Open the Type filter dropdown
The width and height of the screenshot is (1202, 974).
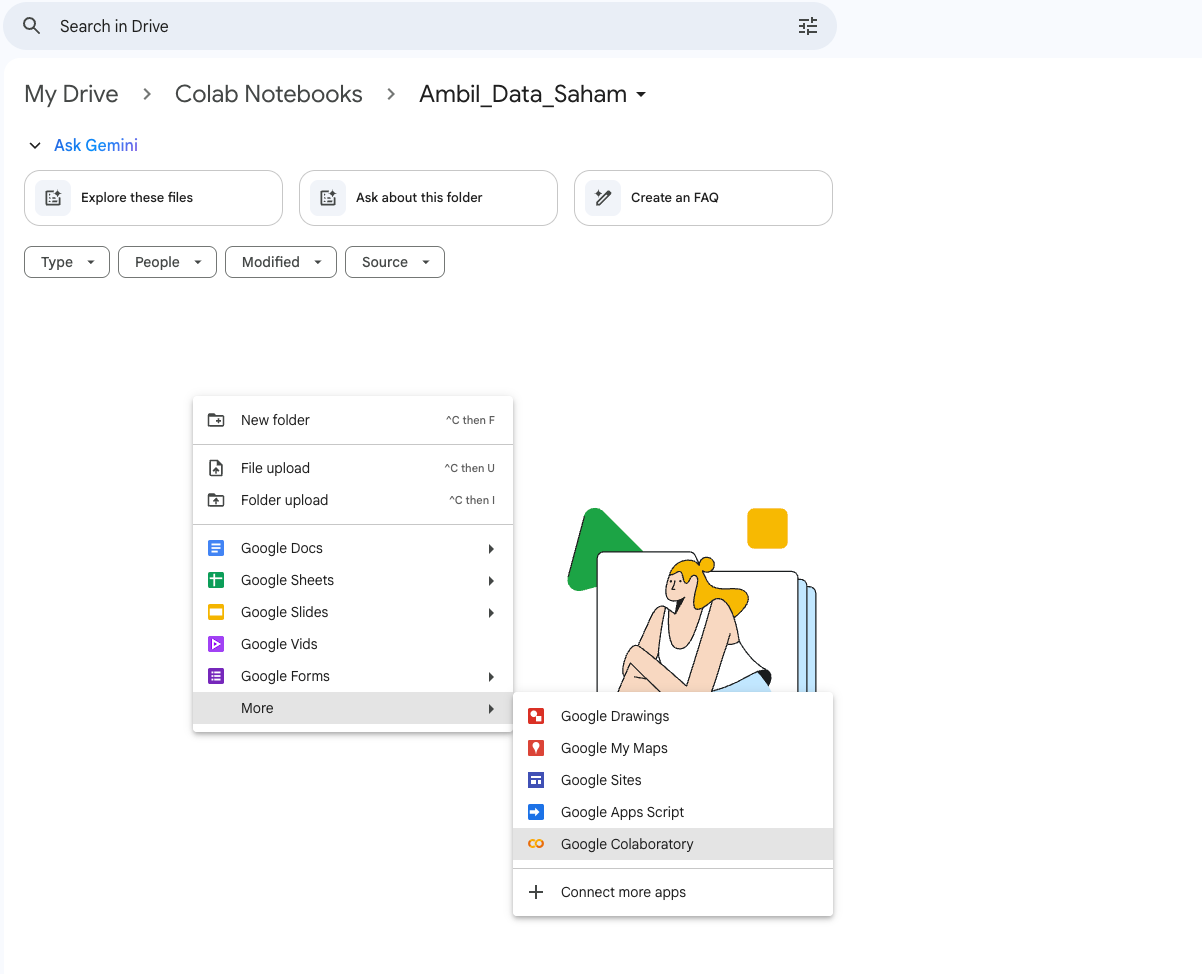(x=67, y=262)
